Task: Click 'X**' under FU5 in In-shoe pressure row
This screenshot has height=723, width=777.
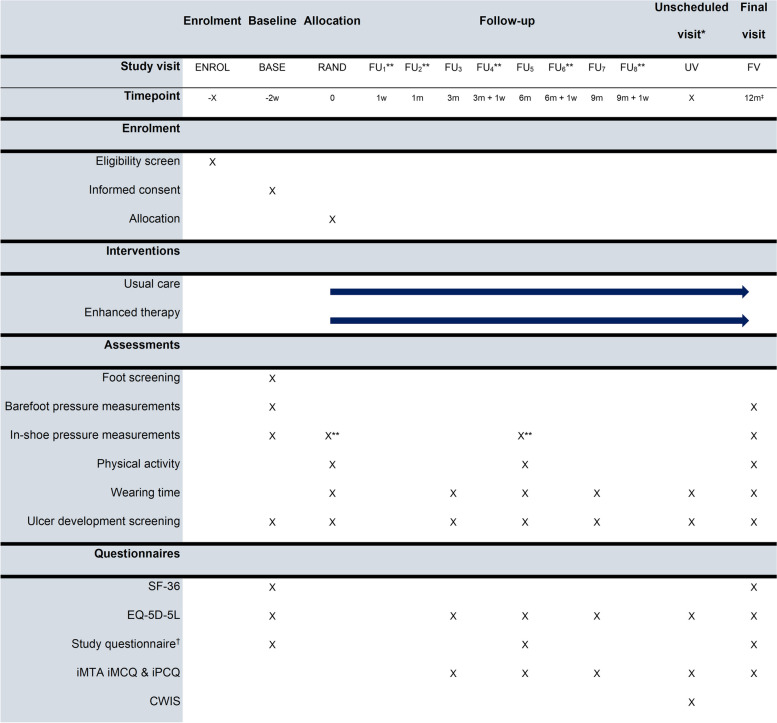Action: (x=525, y=436)
